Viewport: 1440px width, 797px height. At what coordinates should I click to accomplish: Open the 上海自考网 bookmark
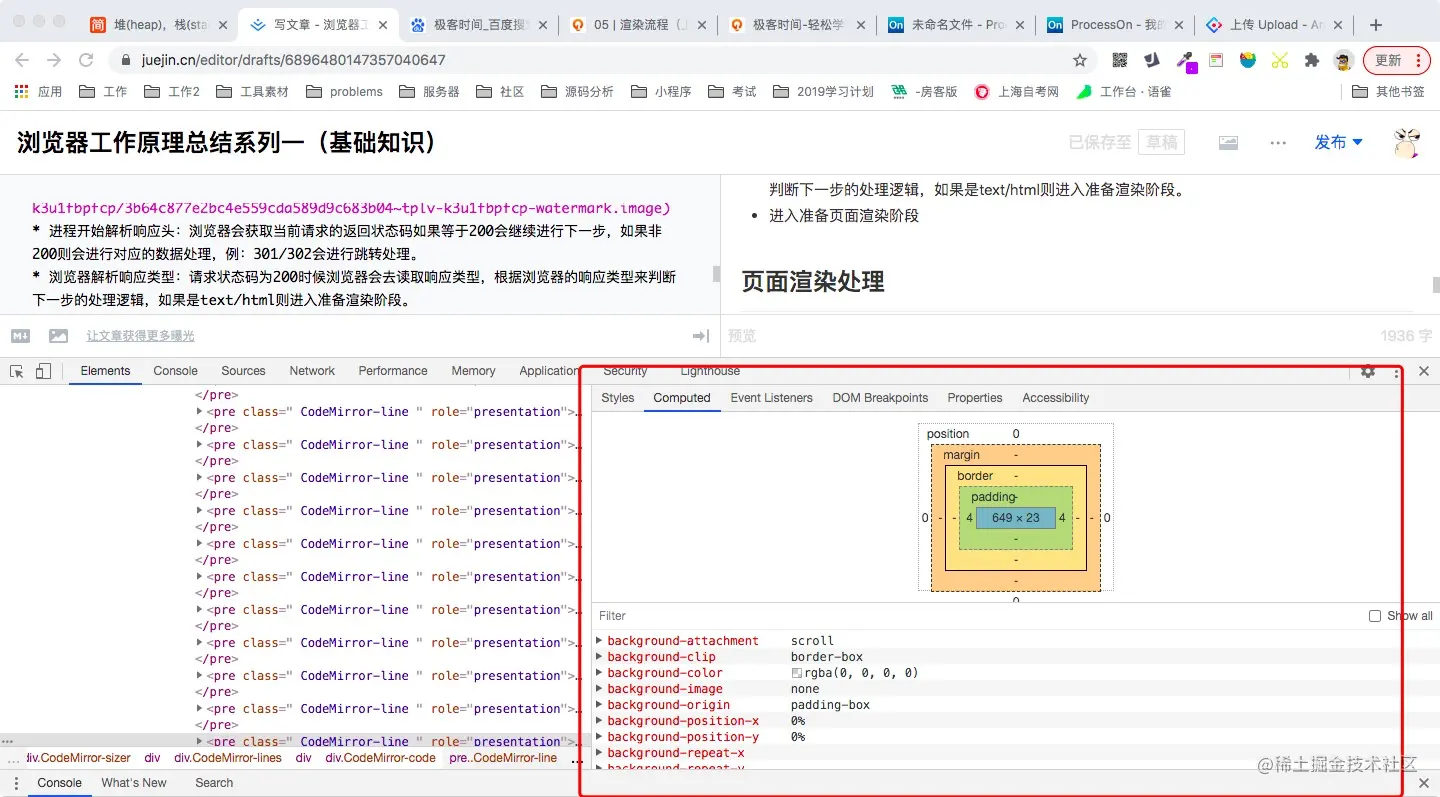(x=1016, y=91)
